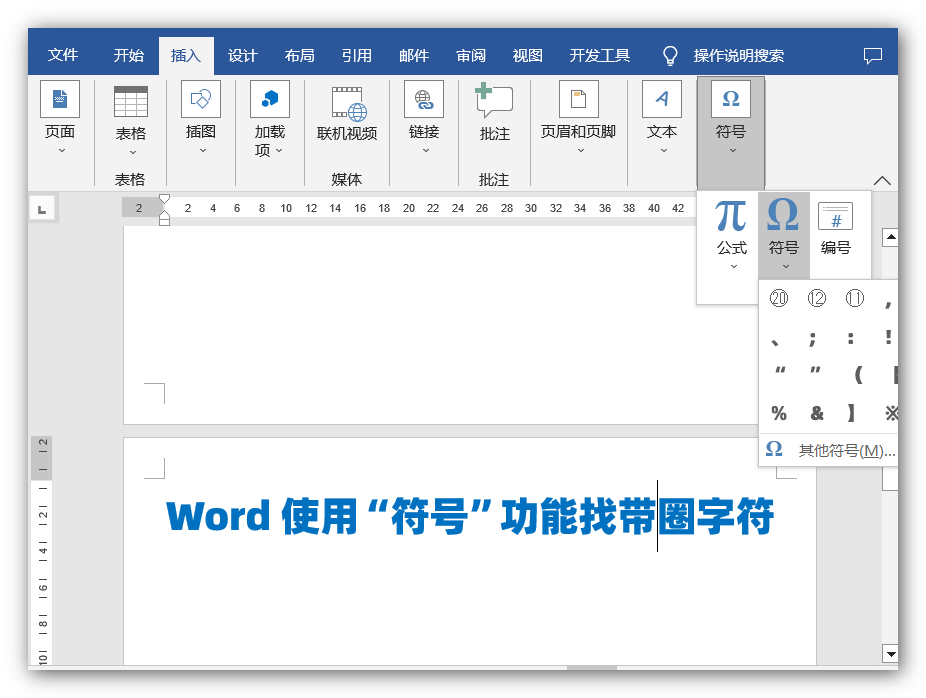Insert the percent sign symbol
The width and height of the screenshot is (926, 698).
click(x=779, y=413)
